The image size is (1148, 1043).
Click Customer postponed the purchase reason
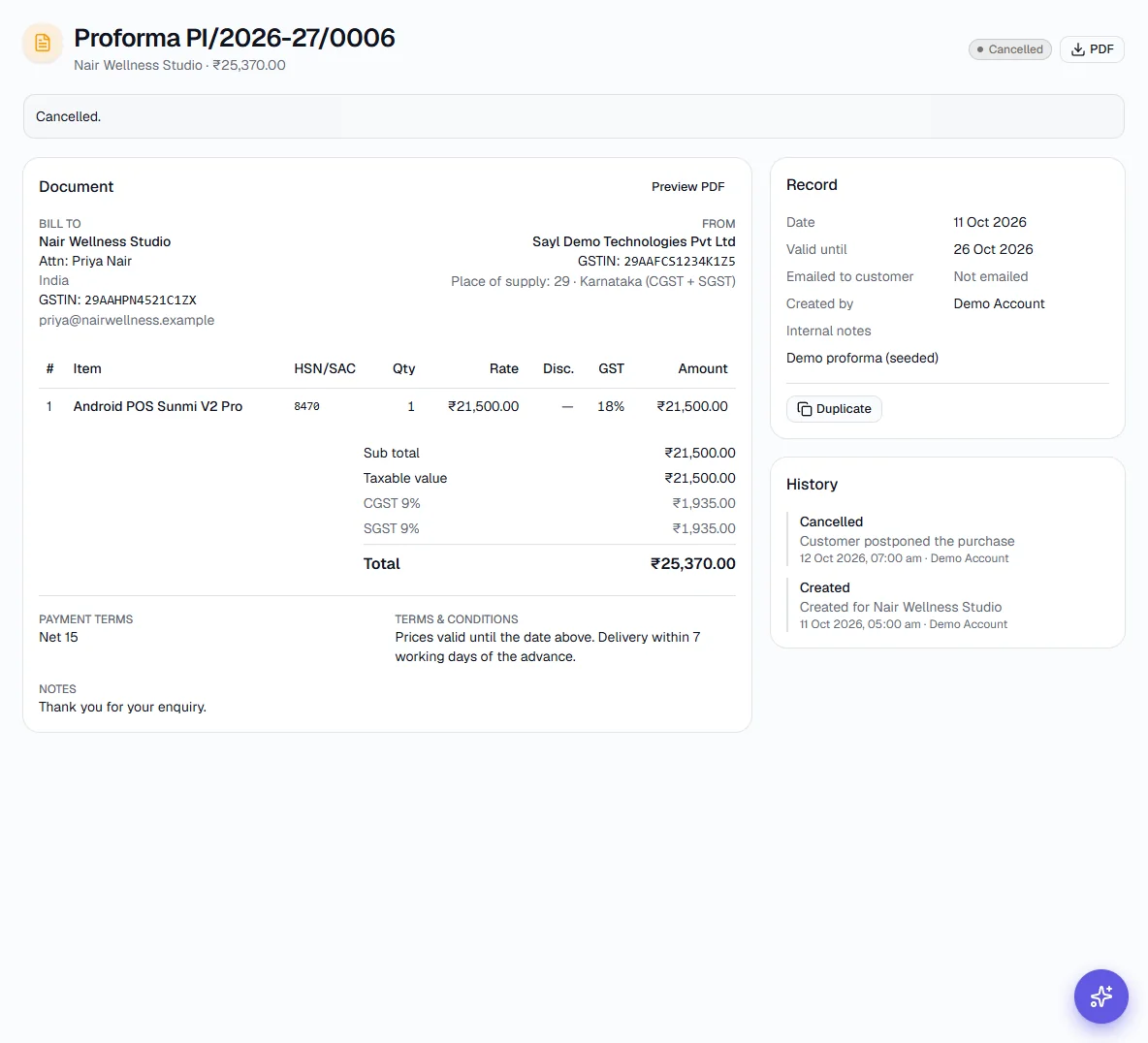point(907,541)
